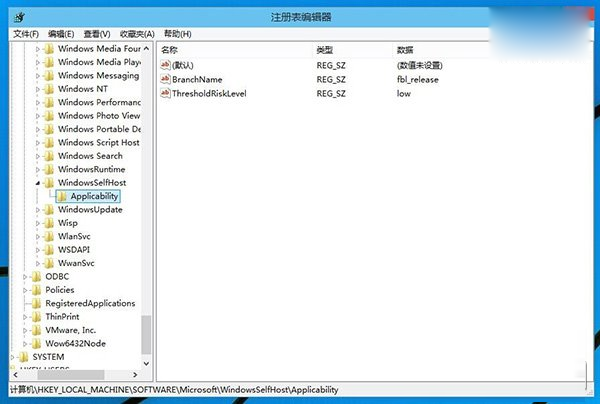Click the WlanSvc folder icon
This screenshot has width=601, height=404.
[49, 236]
